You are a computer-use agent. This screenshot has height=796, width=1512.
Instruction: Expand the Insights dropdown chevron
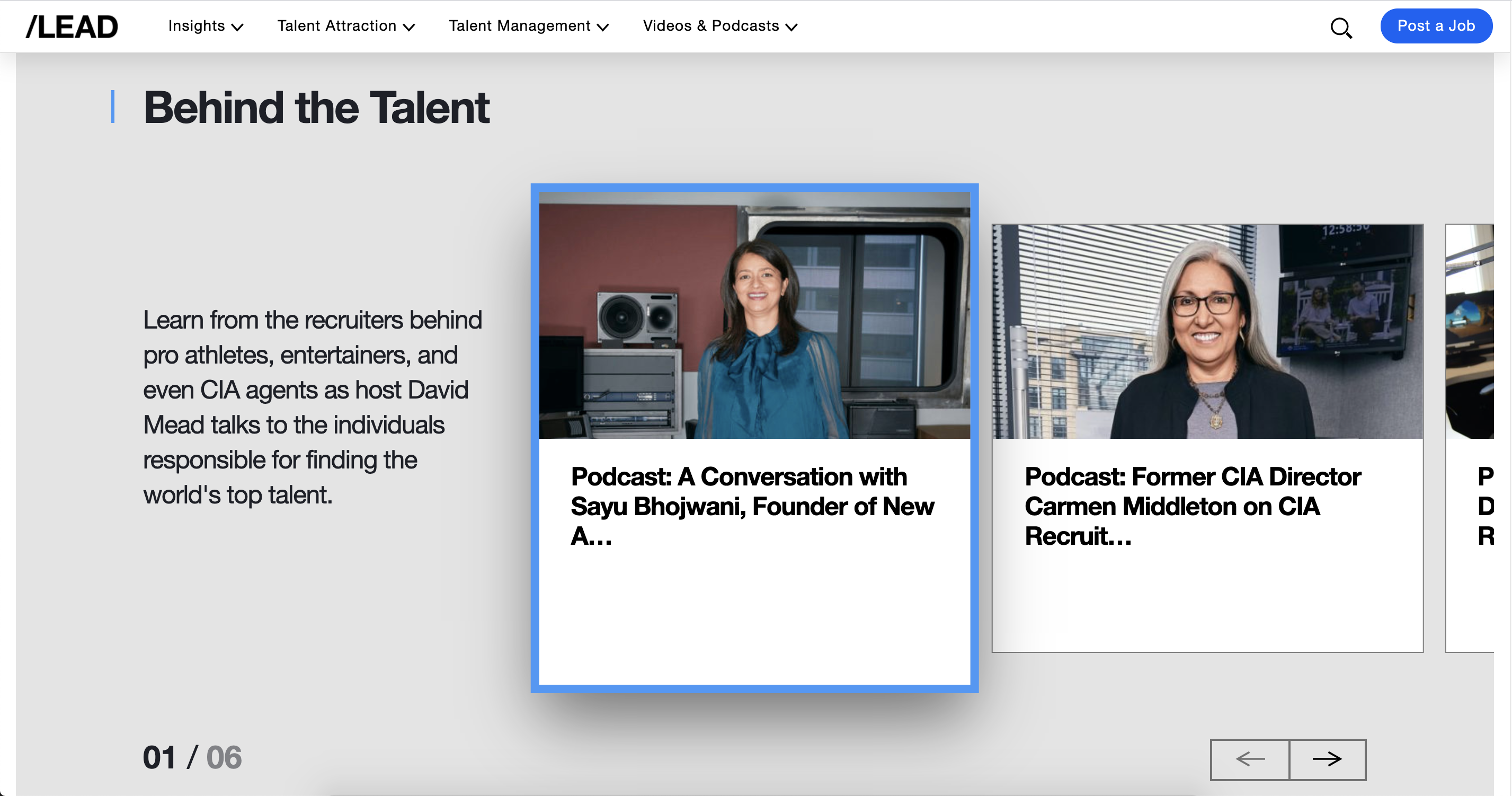[238, 27]
